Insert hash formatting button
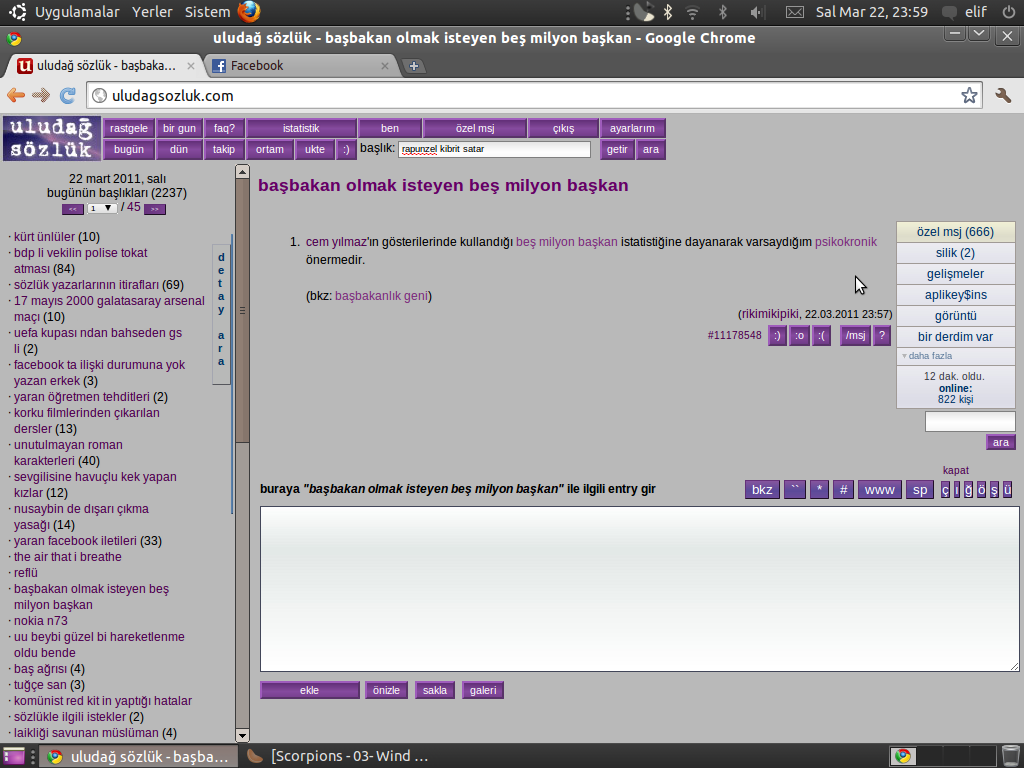 tap(843, 490)
